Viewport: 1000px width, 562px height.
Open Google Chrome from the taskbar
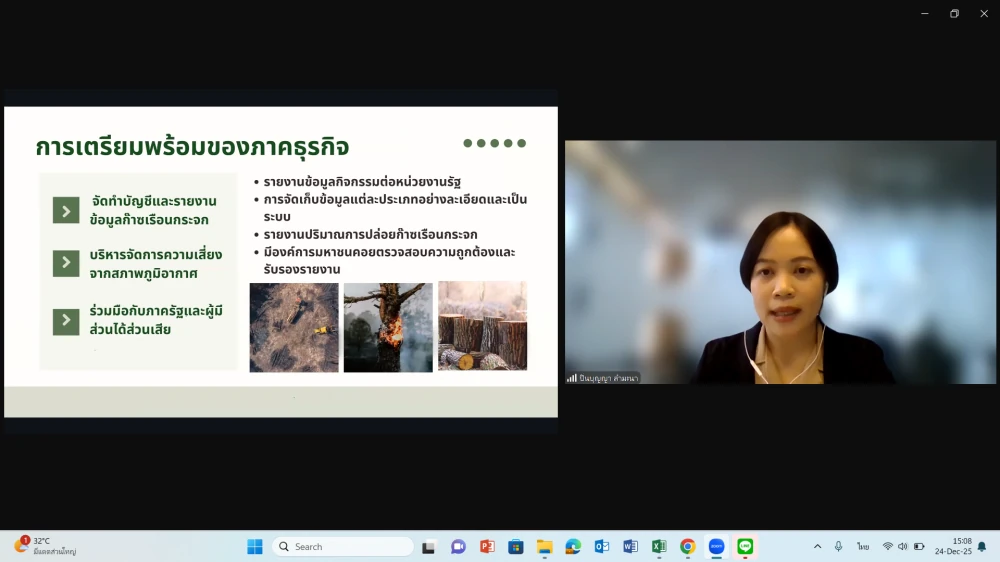point(688,547)
